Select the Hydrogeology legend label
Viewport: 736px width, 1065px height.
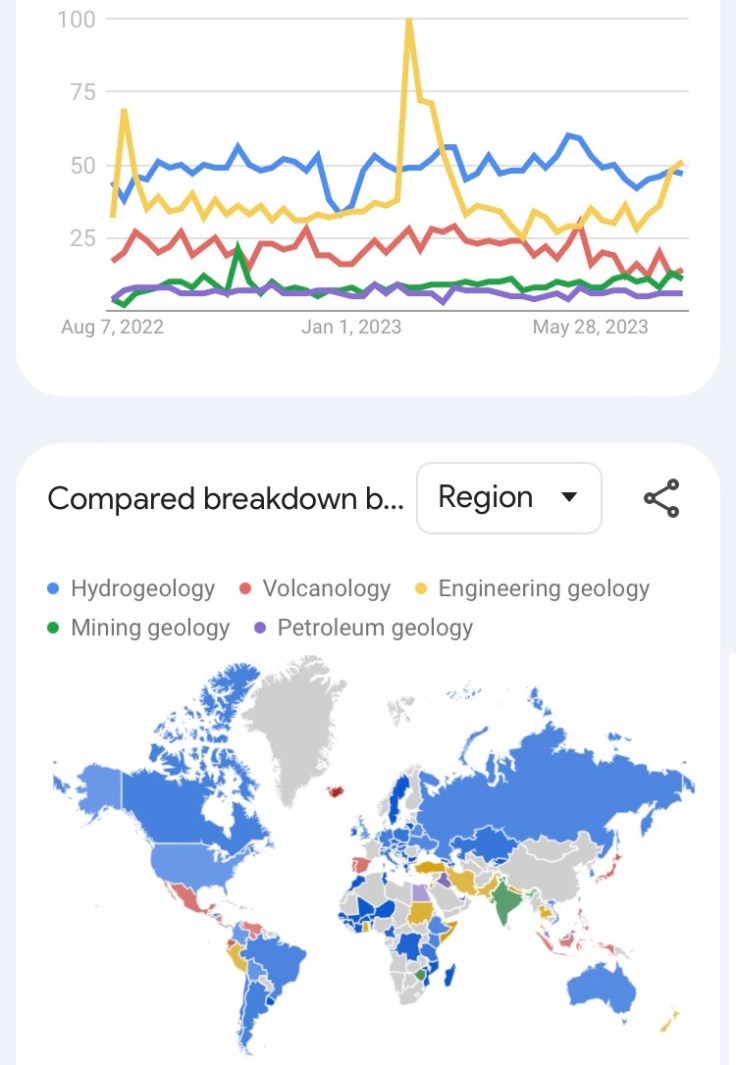pos(142,589)
